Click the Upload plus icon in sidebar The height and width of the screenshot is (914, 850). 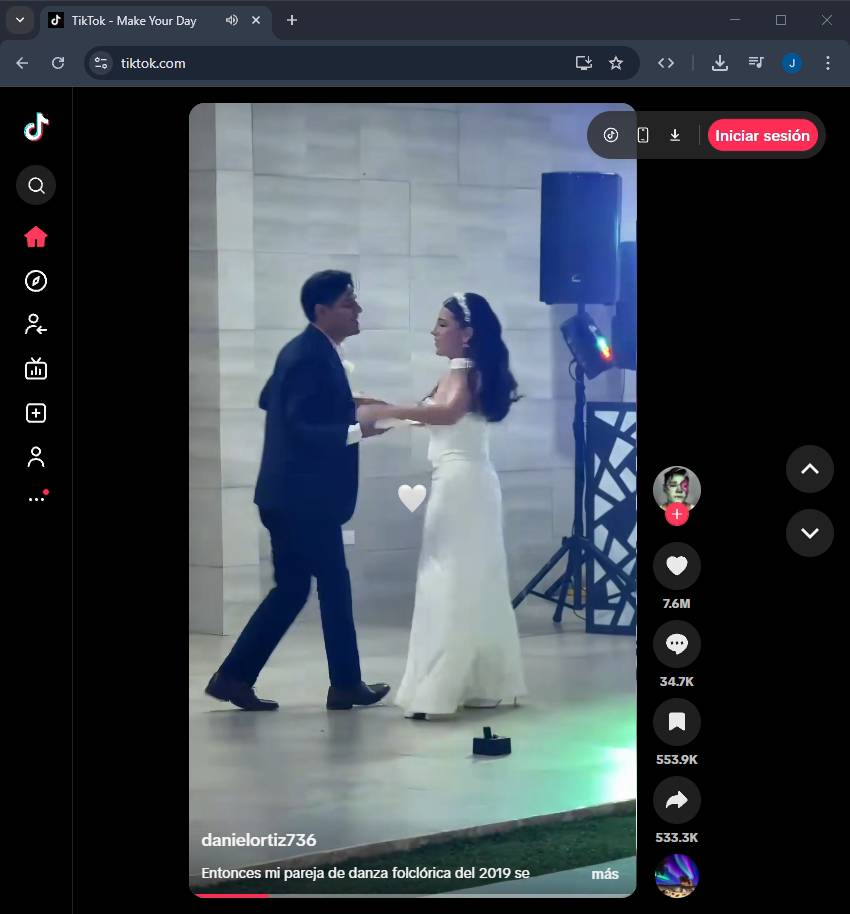[x=36, y=413]
